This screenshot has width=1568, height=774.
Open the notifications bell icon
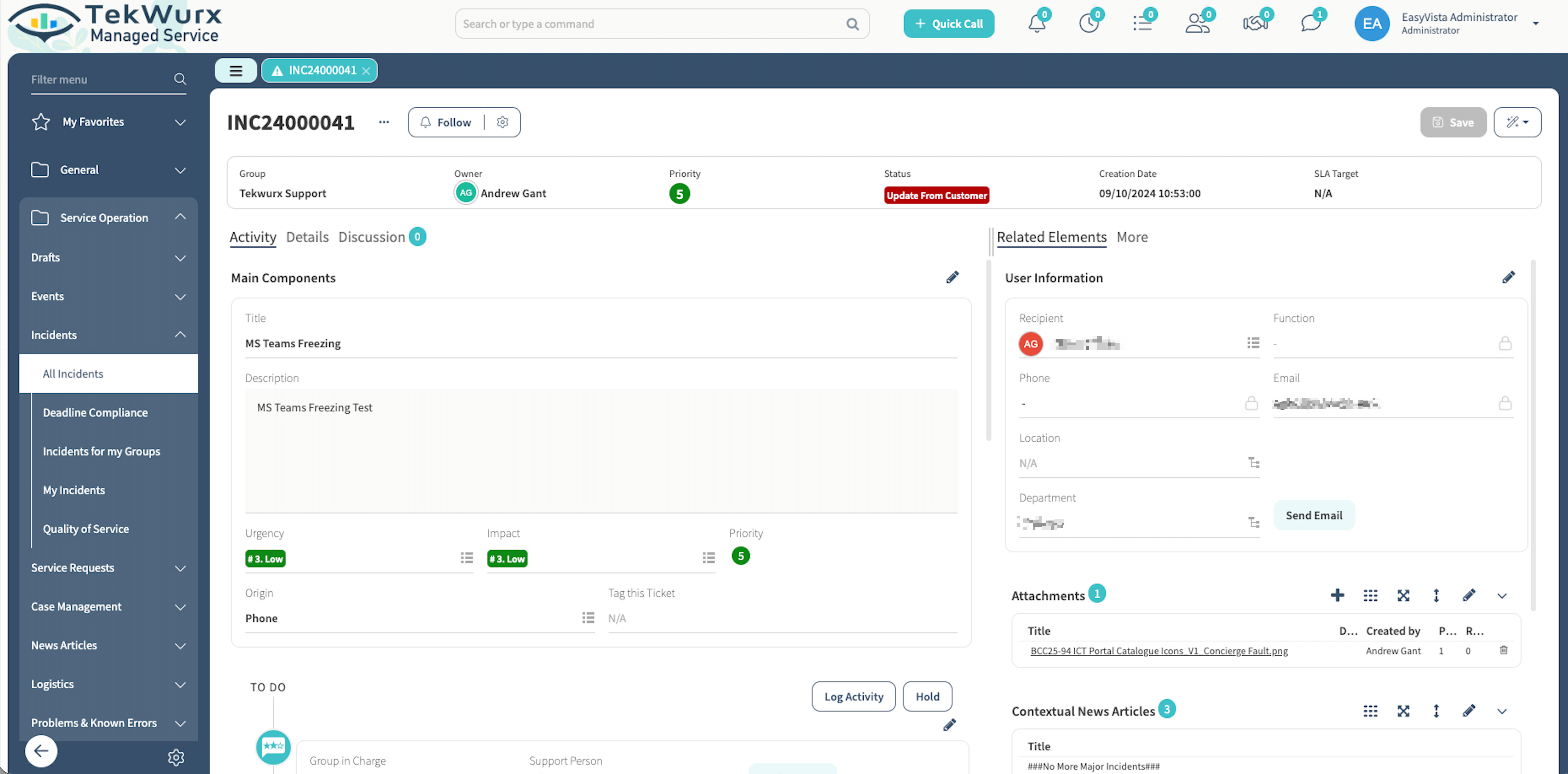(x=1037, y=24)
